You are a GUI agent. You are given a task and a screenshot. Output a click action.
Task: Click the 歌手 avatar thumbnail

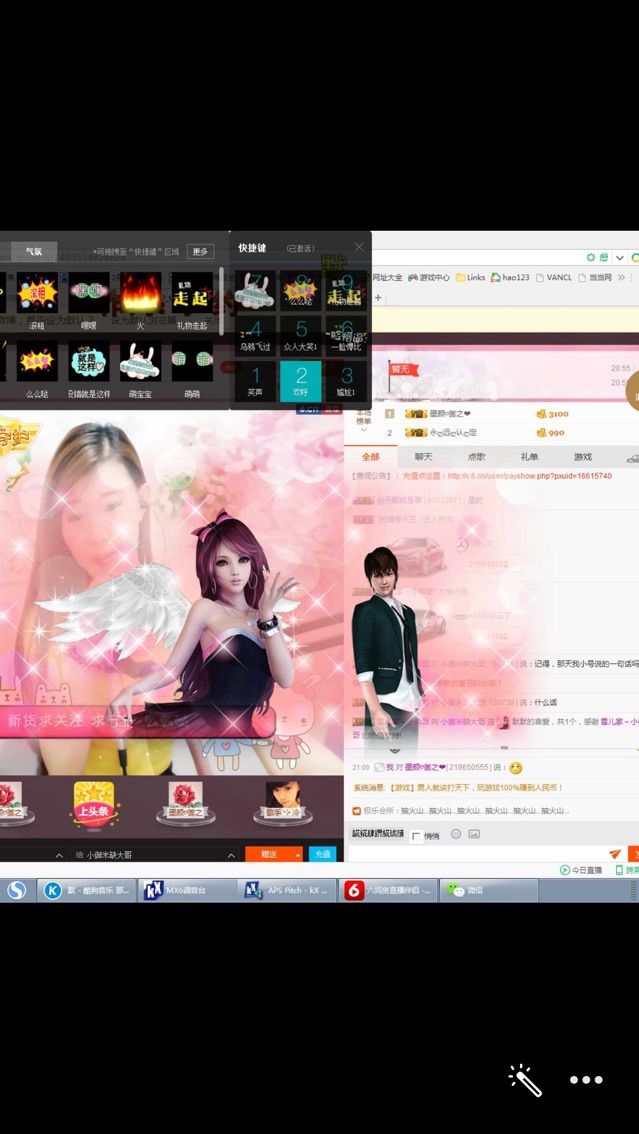[283, 802]
